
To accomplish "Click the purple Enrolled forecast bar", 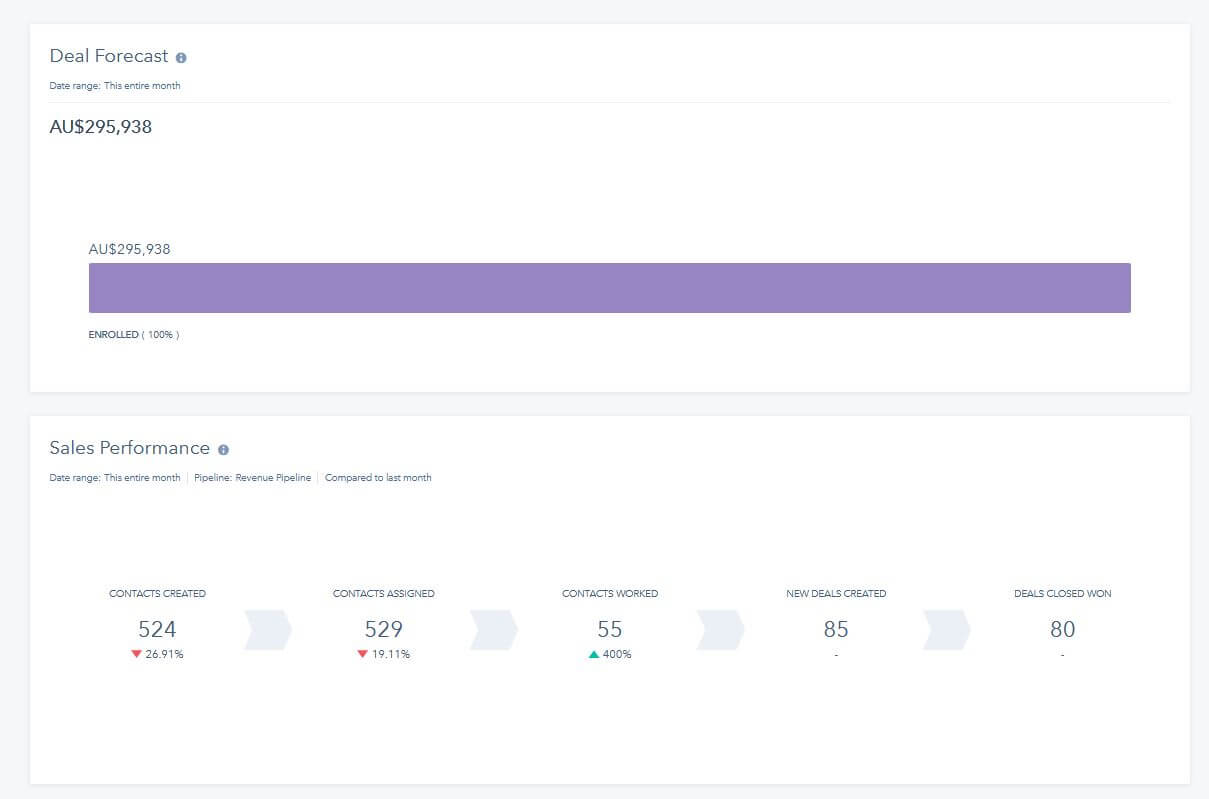I will click(x=609, y=288).
